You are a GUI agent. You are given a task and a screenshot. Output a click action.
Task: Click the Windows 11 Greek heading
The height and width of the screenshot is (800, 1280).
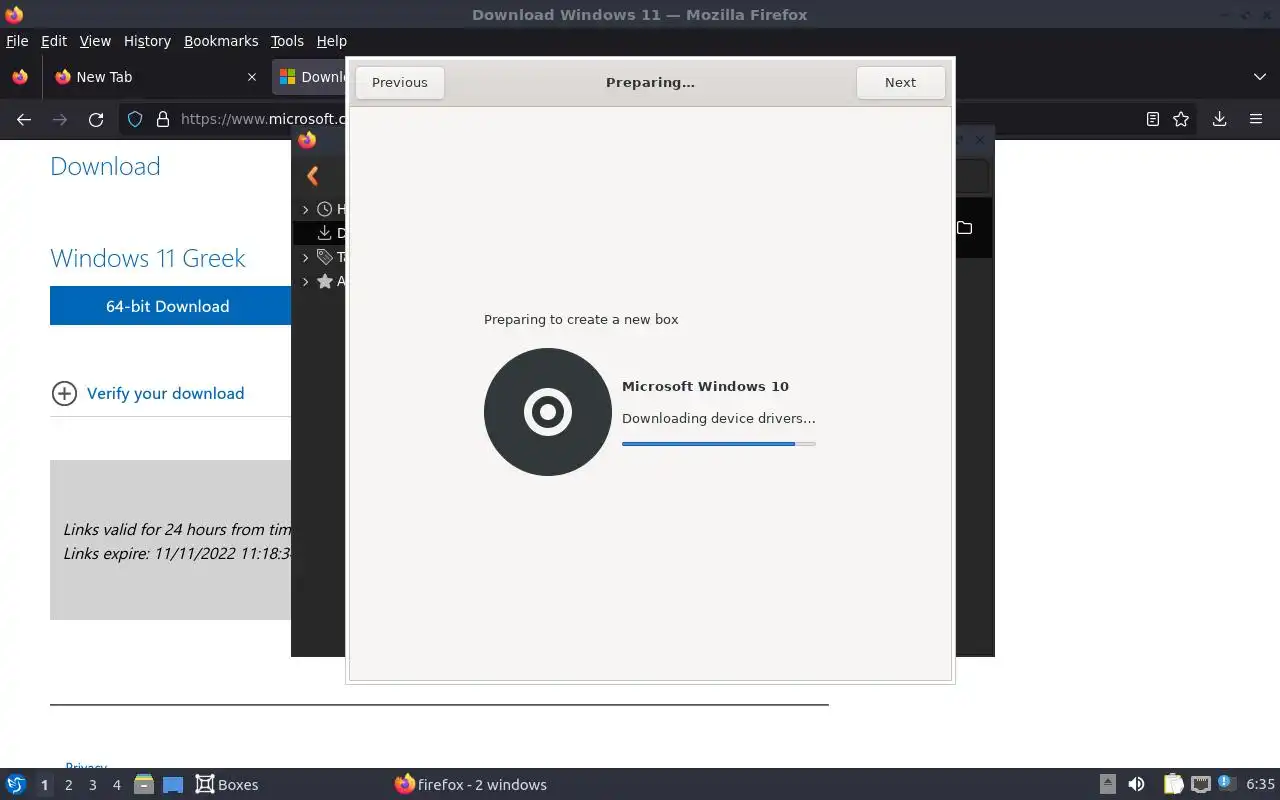point(148,258)
